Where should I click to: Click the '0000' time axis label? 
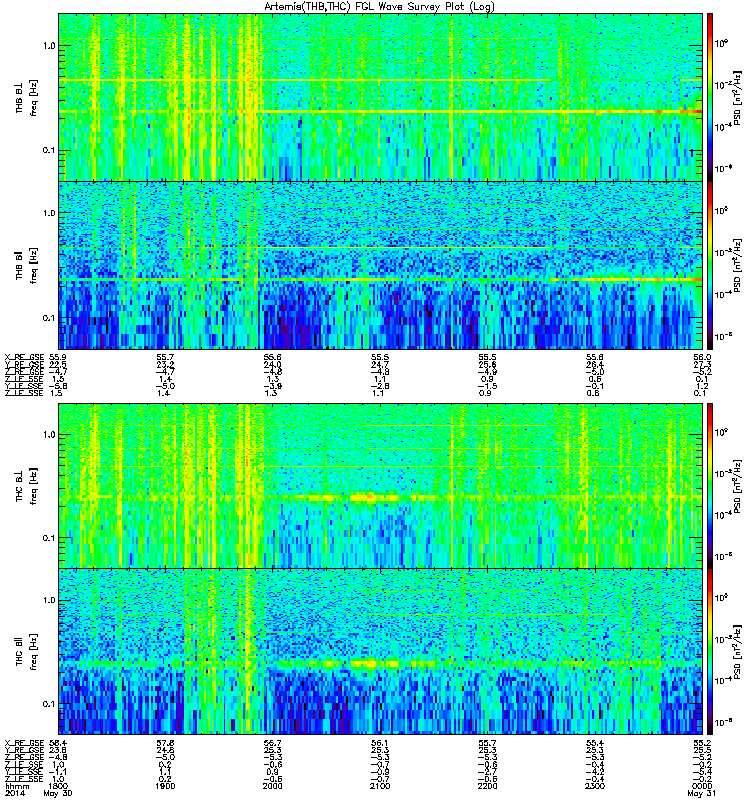[702, 786]
